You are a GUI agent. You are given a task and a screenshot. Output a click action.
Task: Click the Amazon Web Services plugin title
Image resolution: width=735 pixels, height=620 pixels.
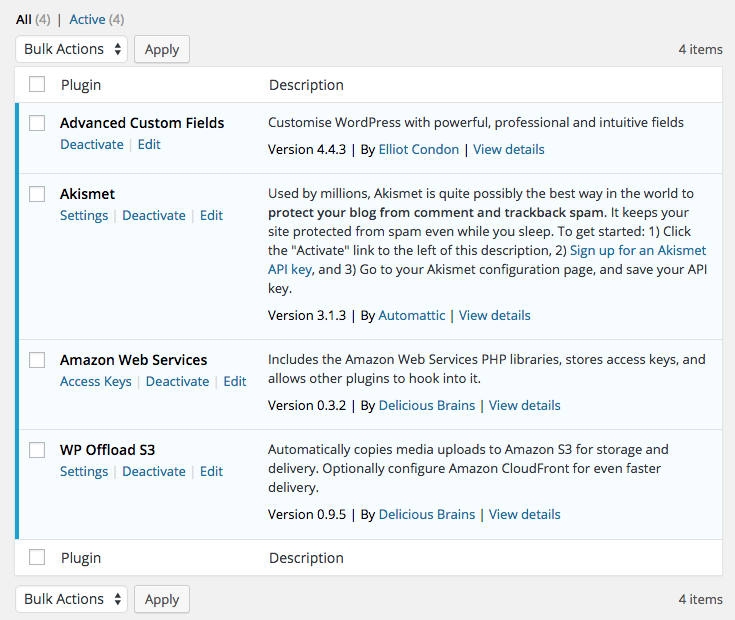pos(134,360)
